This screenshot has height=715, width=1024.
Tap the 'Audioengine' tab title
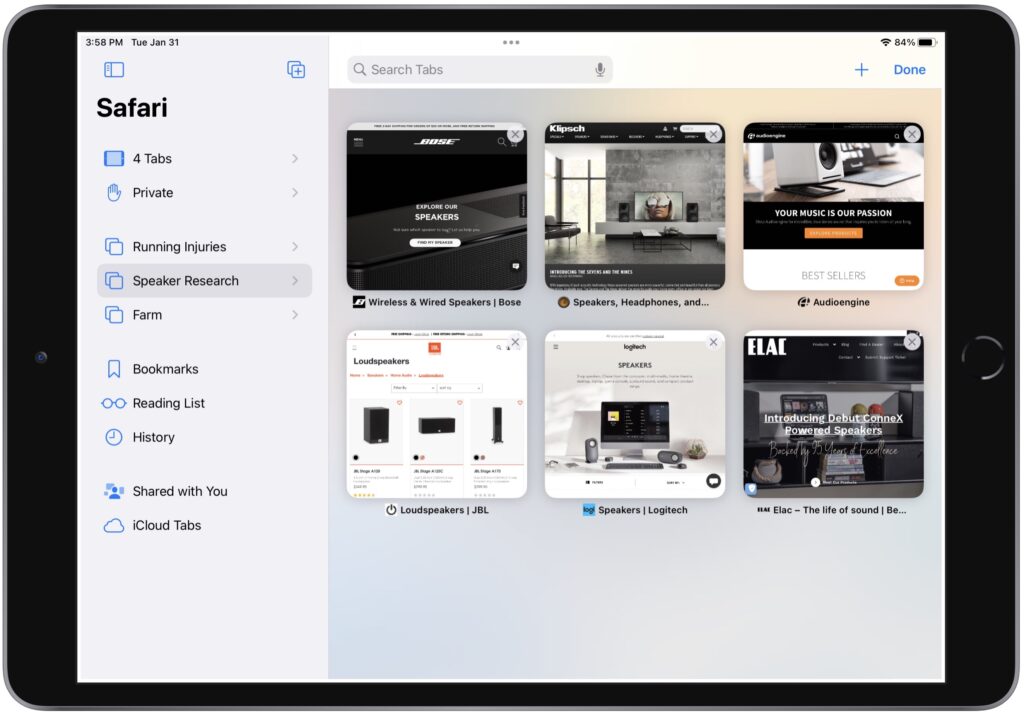tap(841, 302)
